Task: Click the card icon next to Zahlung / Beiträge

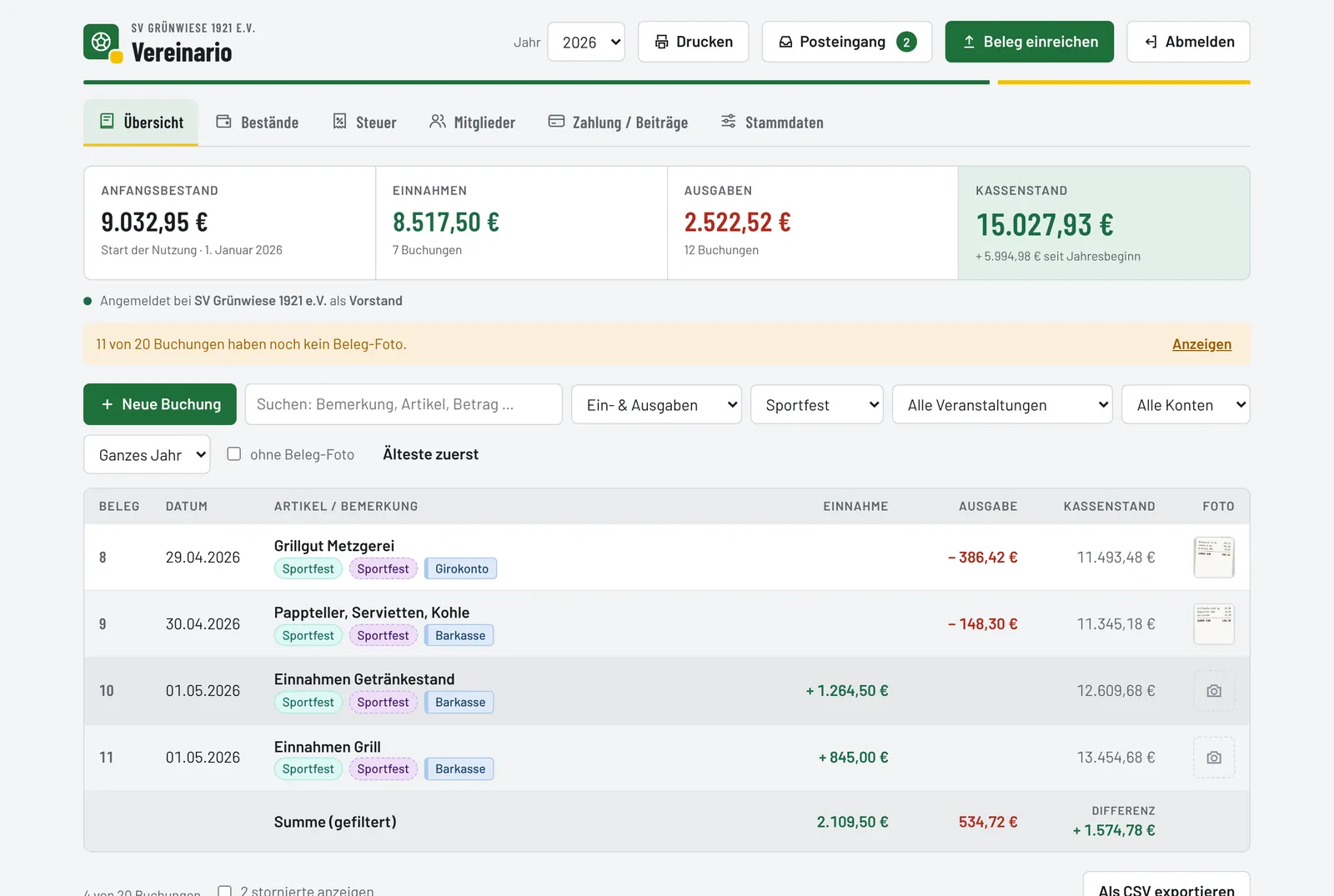Action: coord(556,122)
